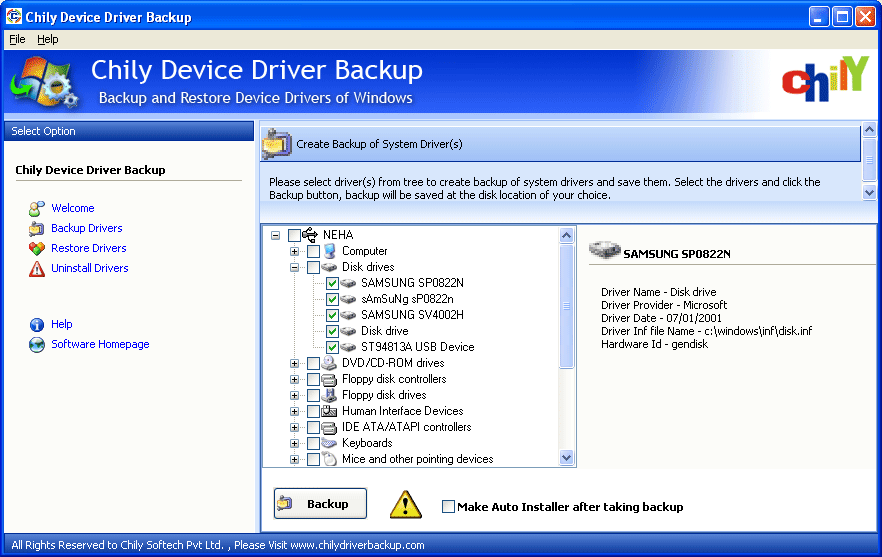
Task: Open the Help menu
Action: click(x=48, y=39)
